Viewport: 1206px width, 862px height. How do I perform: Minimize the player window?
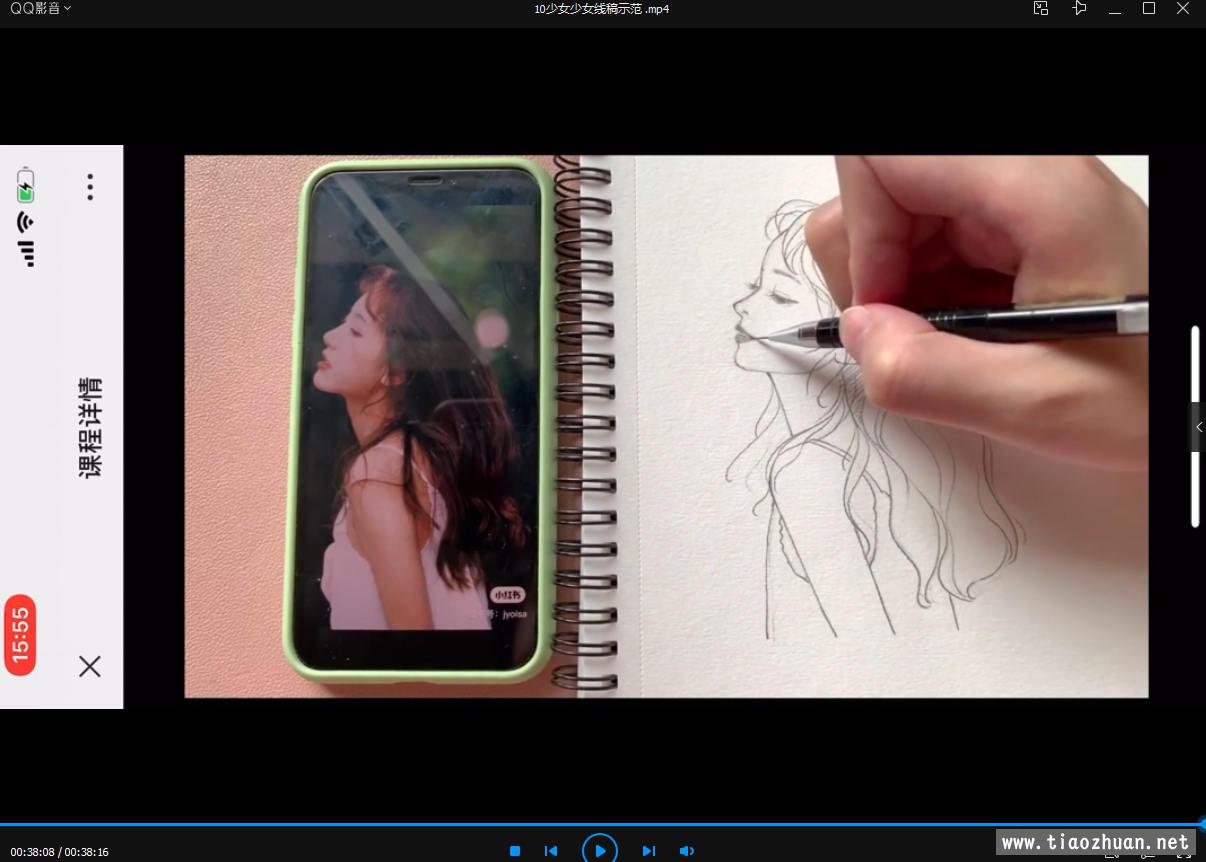pos(1114,9)
